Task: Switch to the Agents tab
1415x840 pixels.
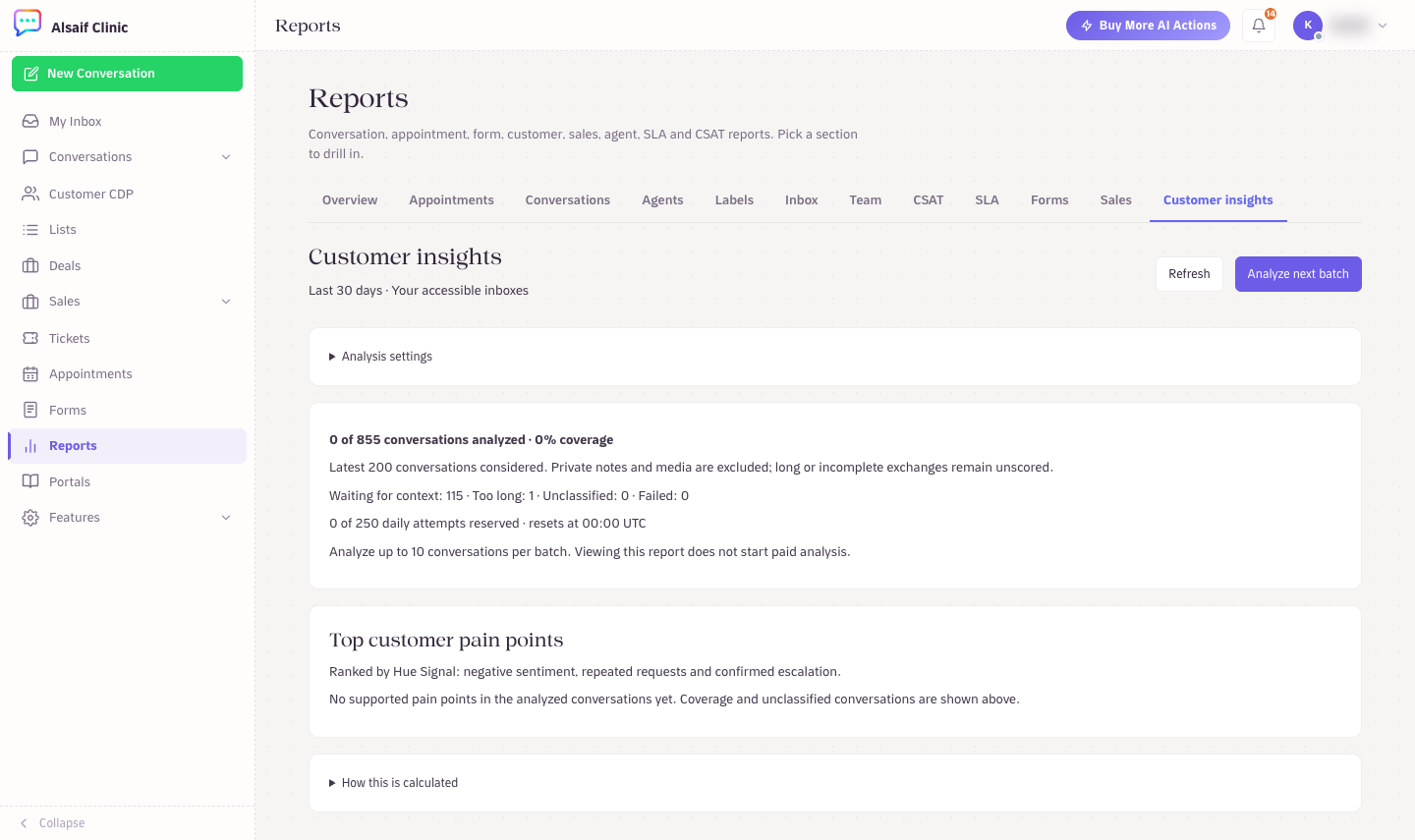Action: 662,200
